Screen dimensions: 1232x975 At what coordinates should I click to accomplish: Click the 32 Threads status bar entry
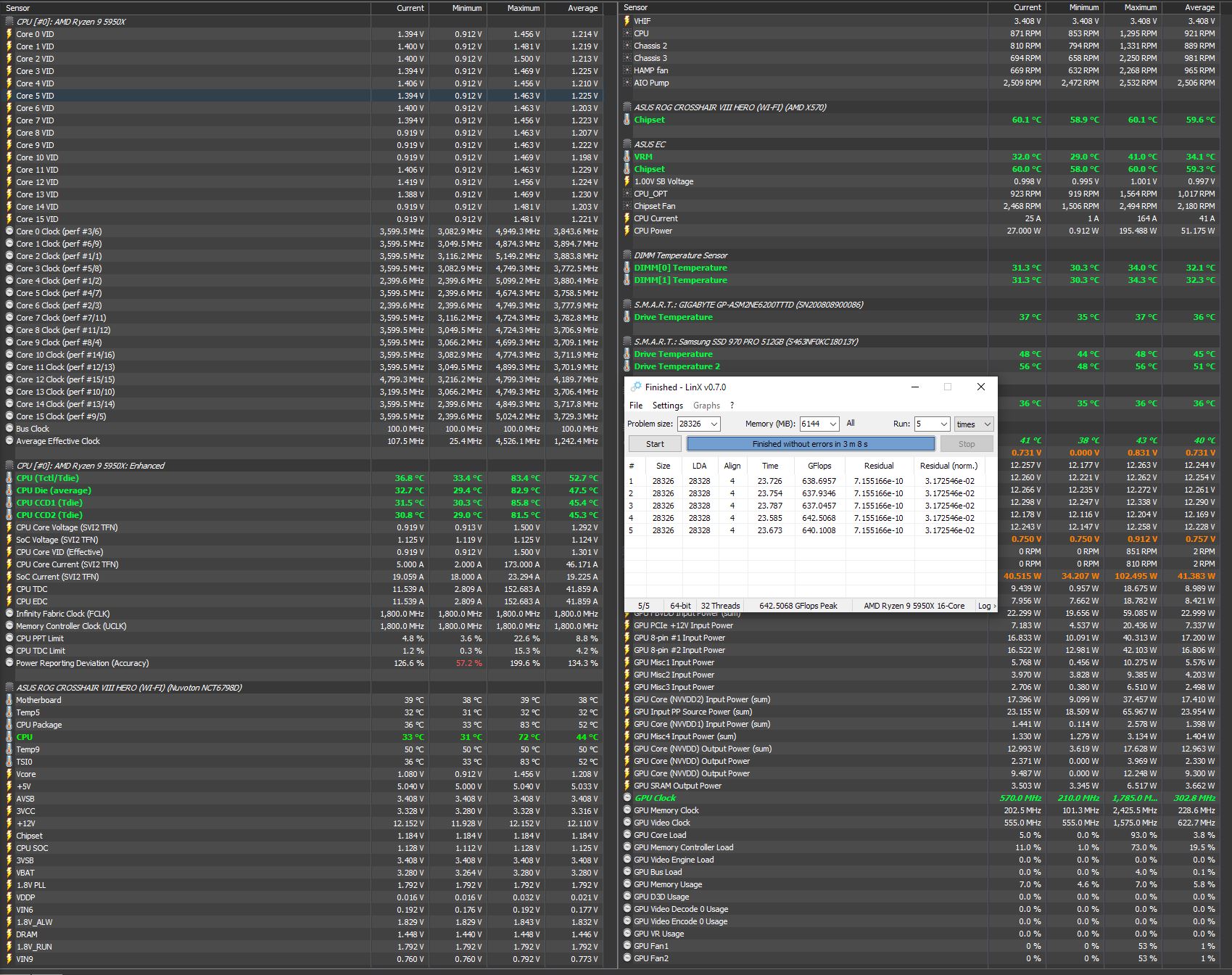720,606
